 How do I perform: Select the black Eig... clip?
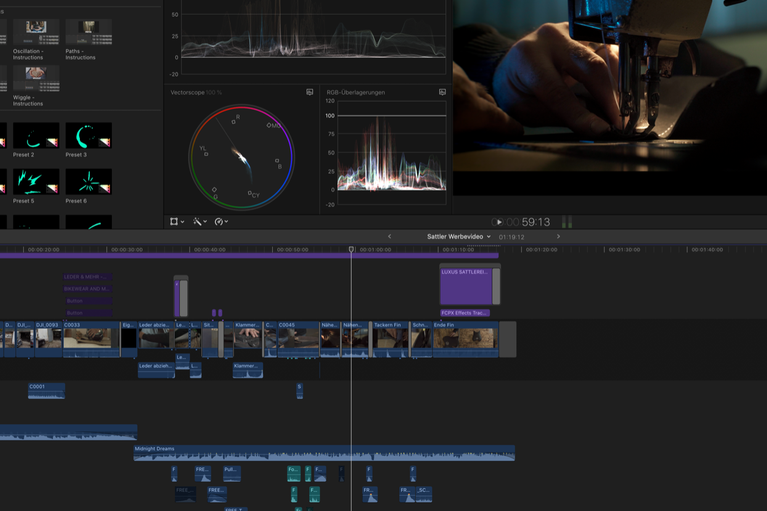pyautogui.click(x=129, y=339)
